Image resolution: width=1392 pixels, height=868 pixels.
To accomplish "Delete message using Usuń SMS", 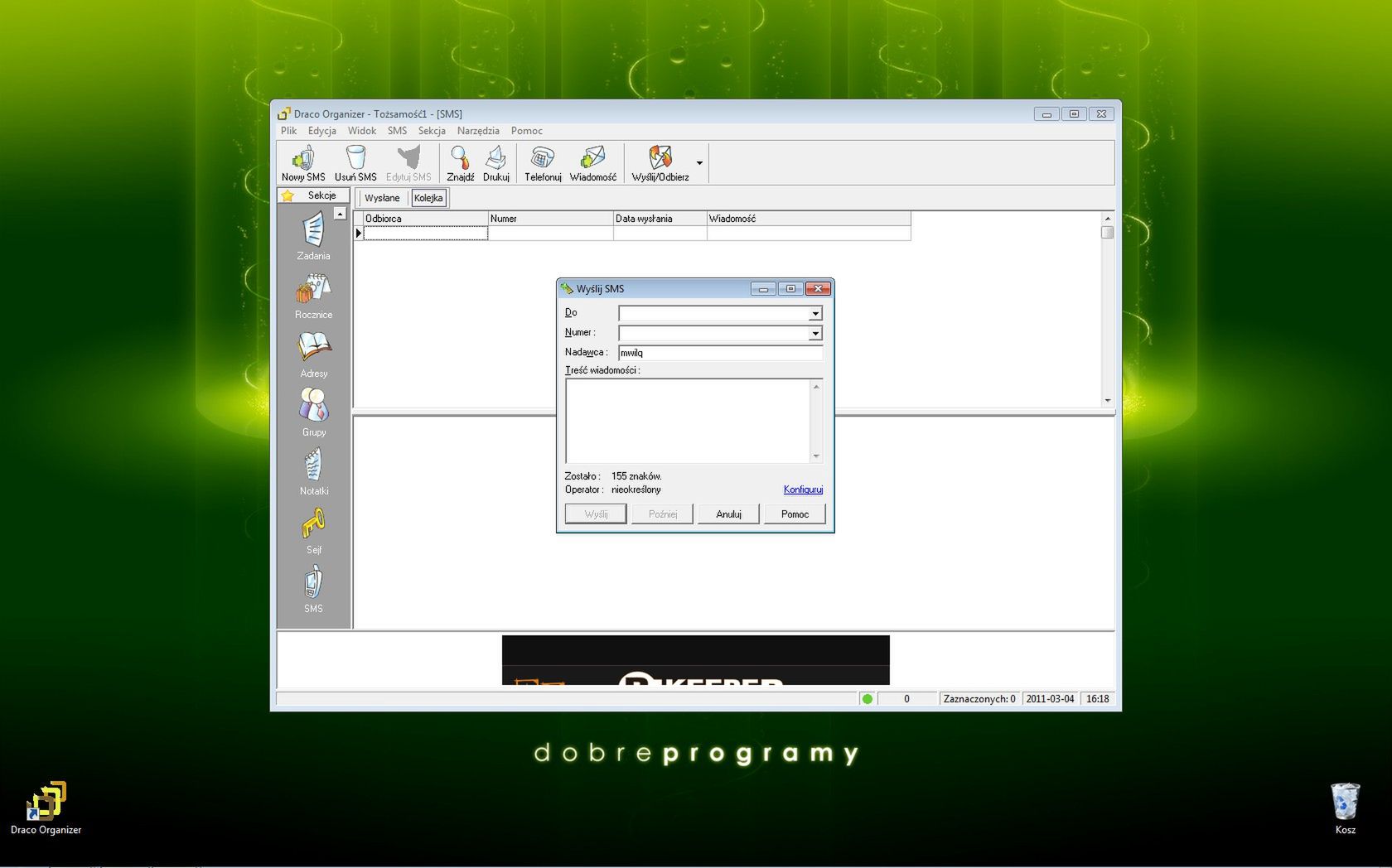I will [355, 163].
